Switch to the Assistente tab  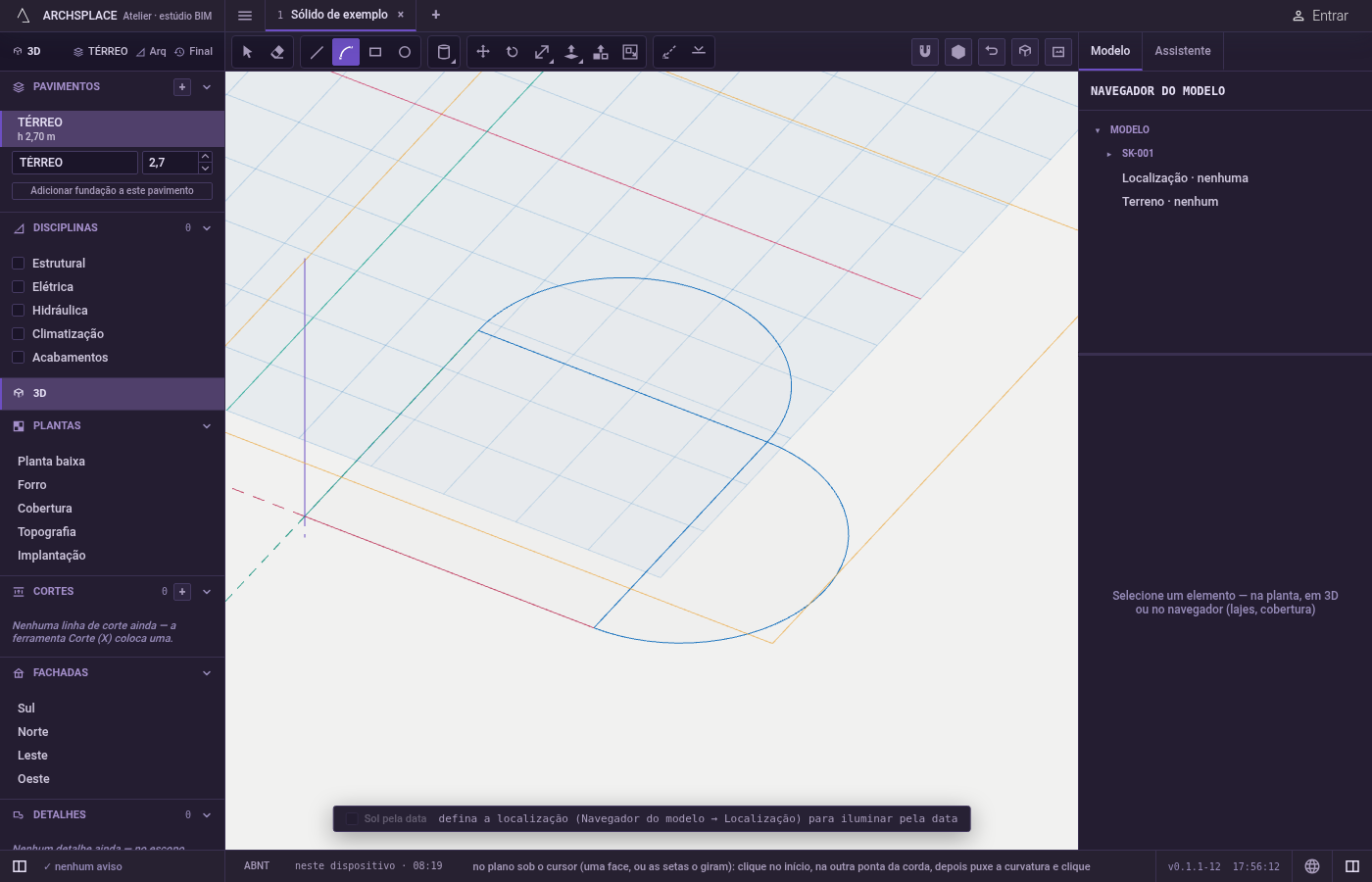coord(1182,51)
